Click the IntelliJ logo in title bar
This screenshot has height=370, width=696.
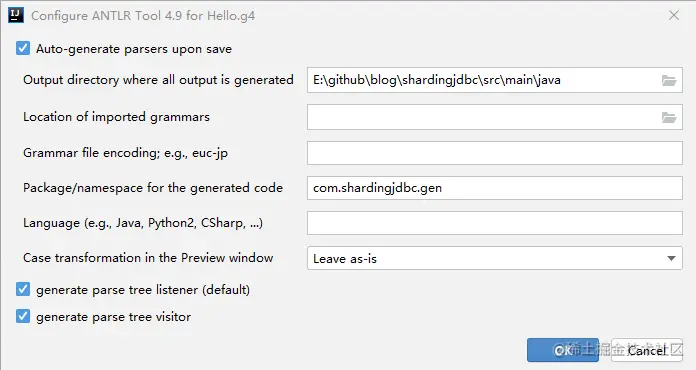(16, 16)
